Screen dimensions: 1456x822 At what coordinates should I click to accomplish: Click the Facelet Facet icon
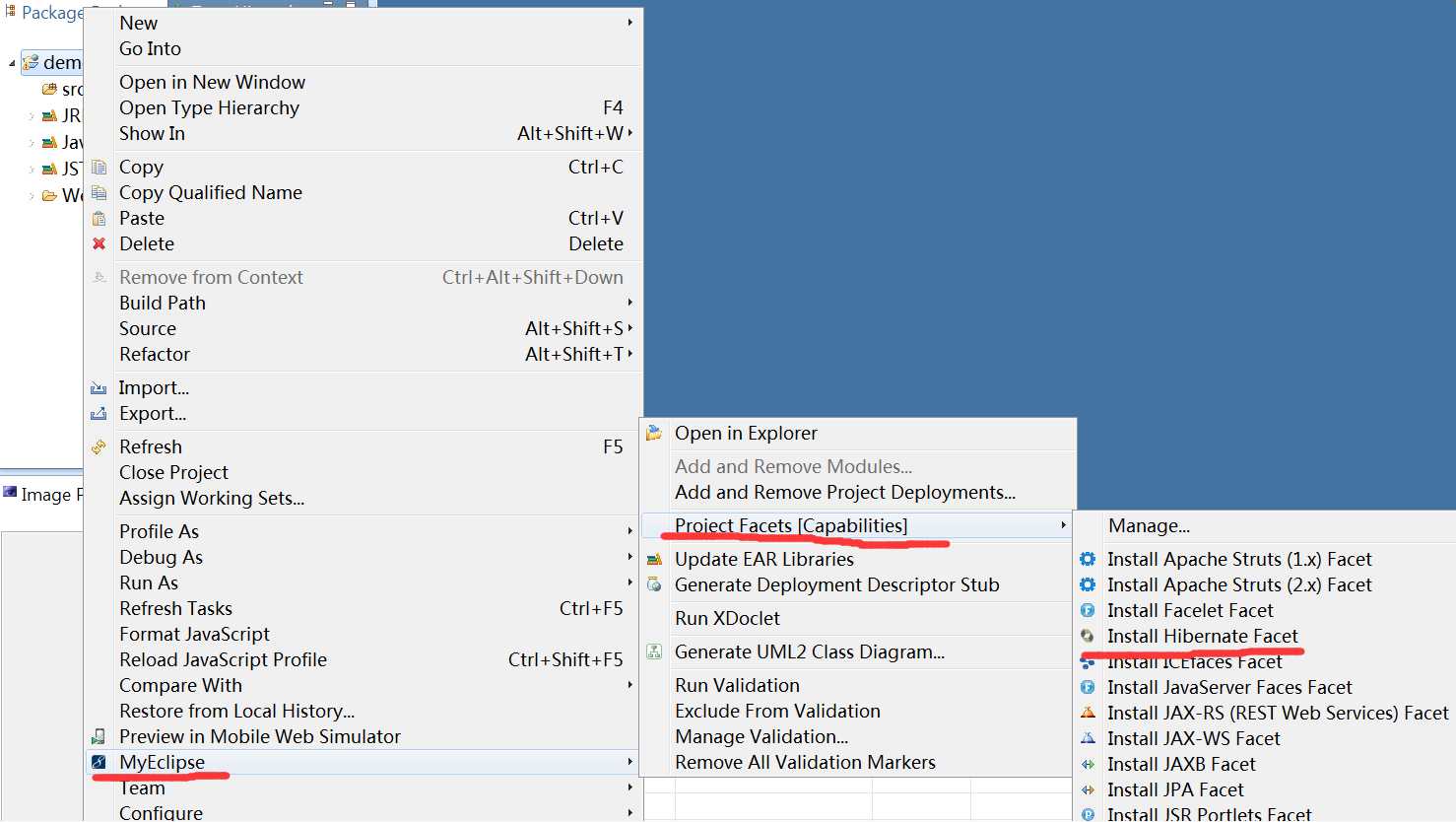[x=1088, y=610]
